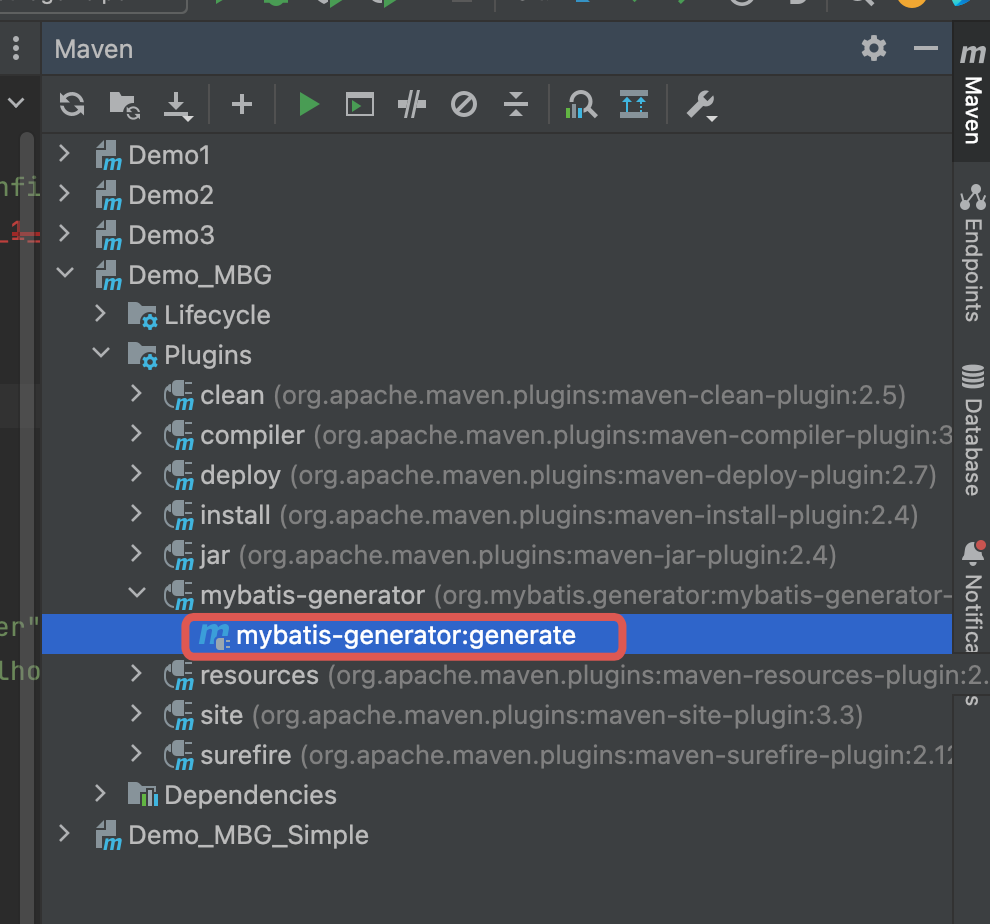Select the install plugin row
Image resolution: width=990 pixels, height=924 pixels.
(497, 515)
